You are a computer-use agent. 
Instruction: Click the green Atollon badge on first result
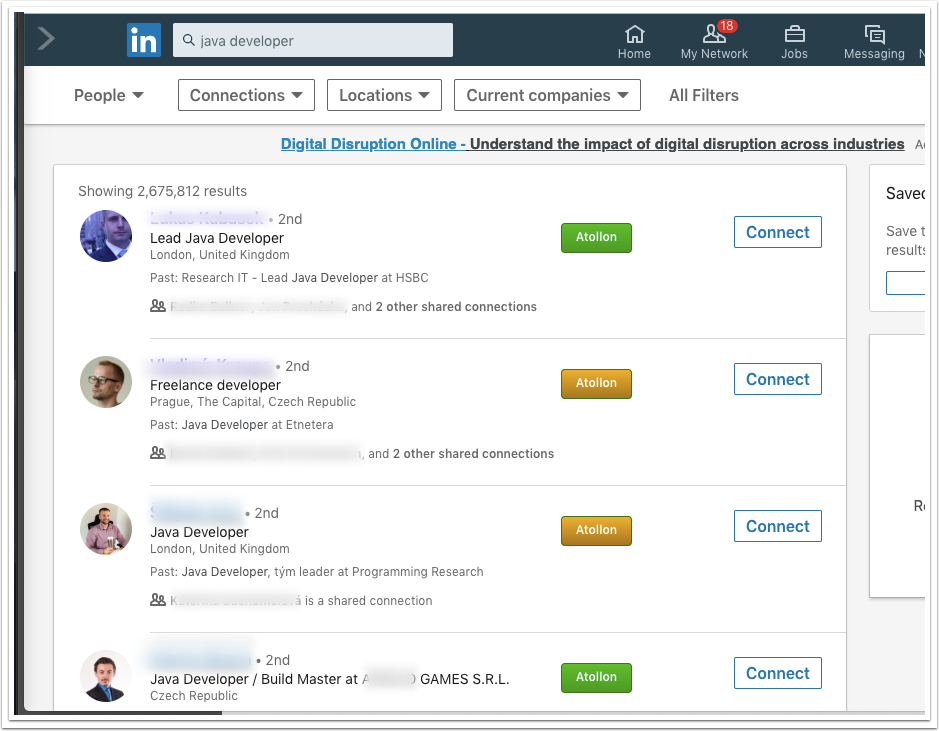pyautogui.click(x=596, y=238)
